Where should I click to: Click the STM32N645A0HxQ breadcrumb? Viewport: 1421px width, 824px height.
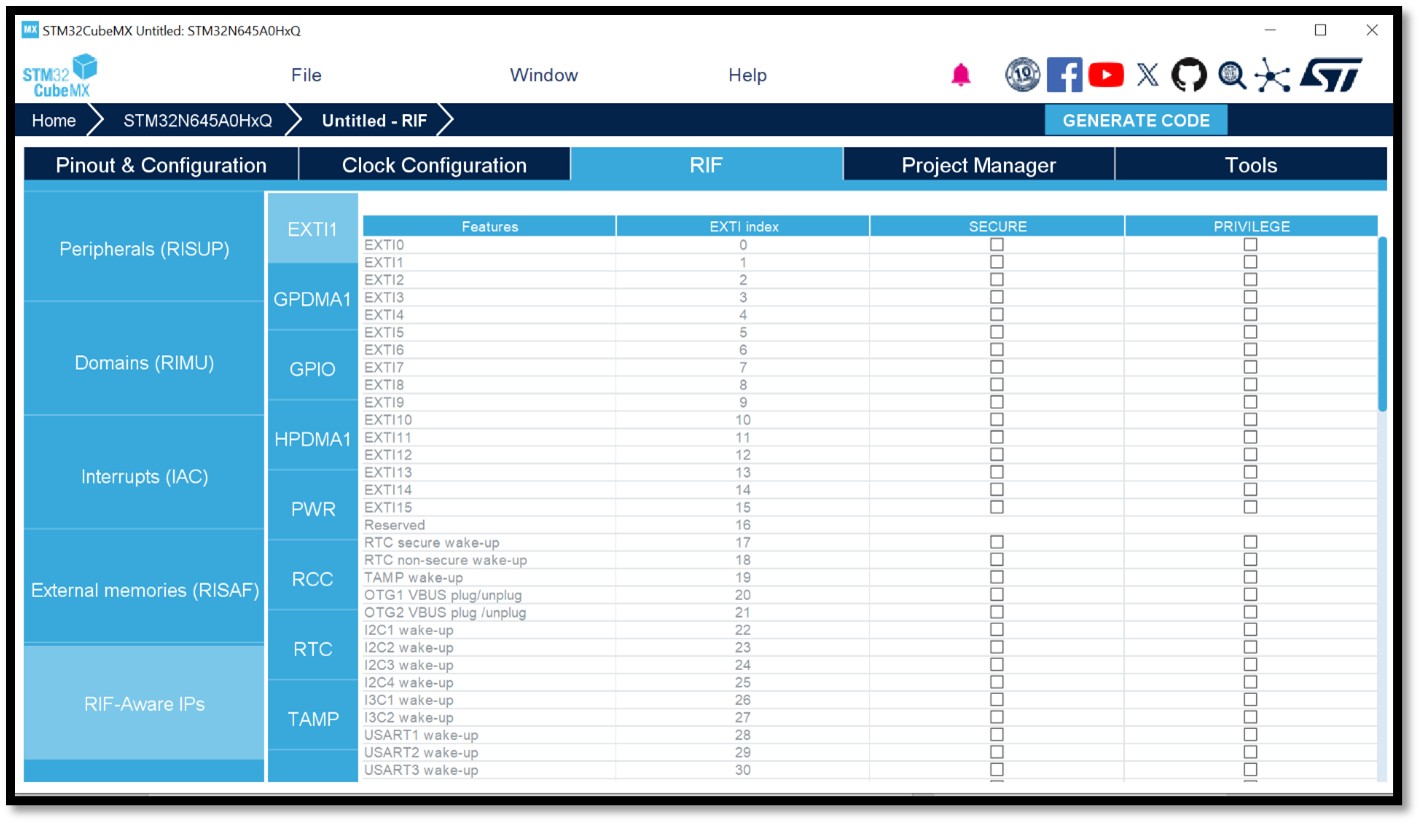click(198, 121)
